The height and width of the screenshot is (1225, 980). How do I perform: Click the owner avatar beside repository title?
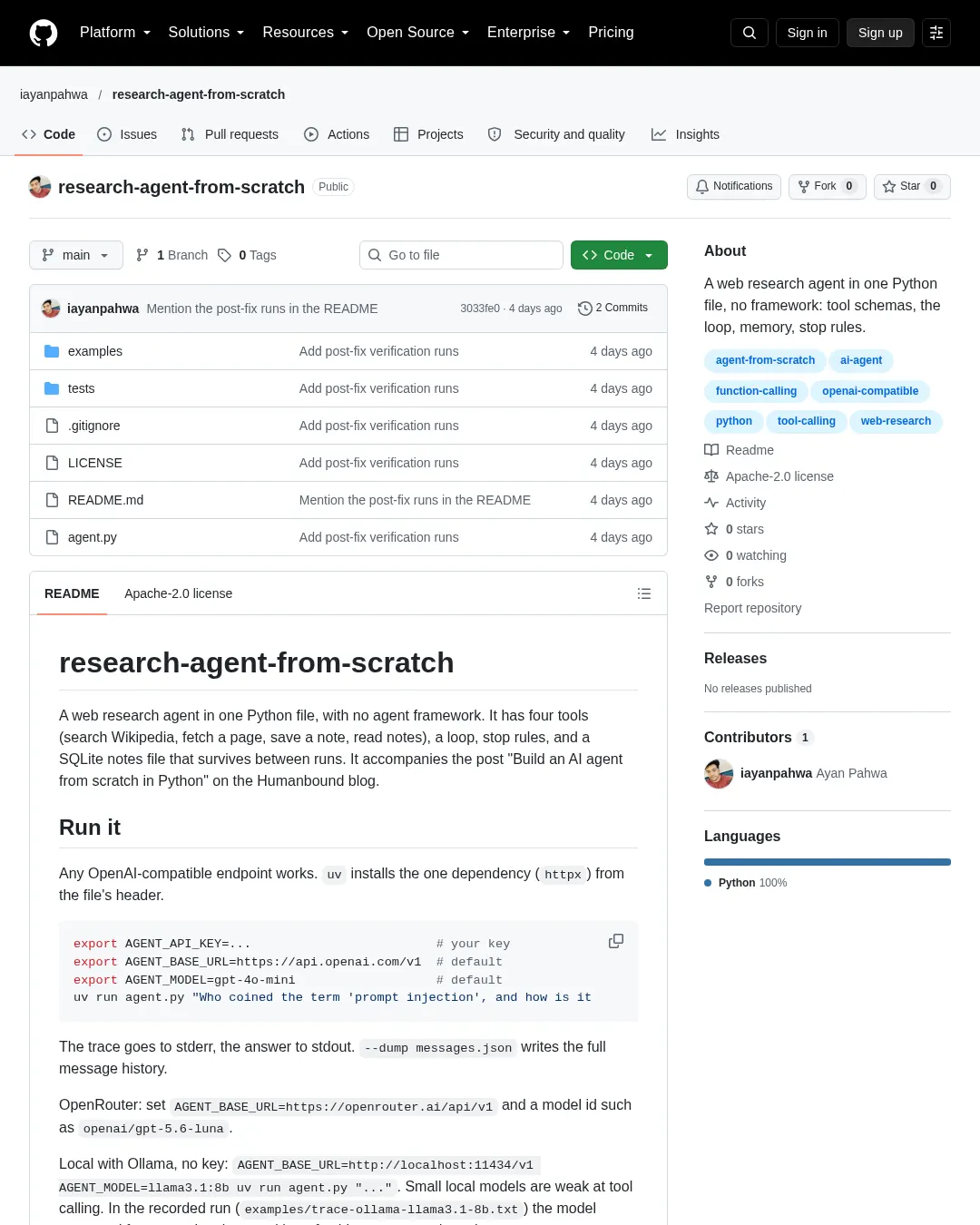40,187
